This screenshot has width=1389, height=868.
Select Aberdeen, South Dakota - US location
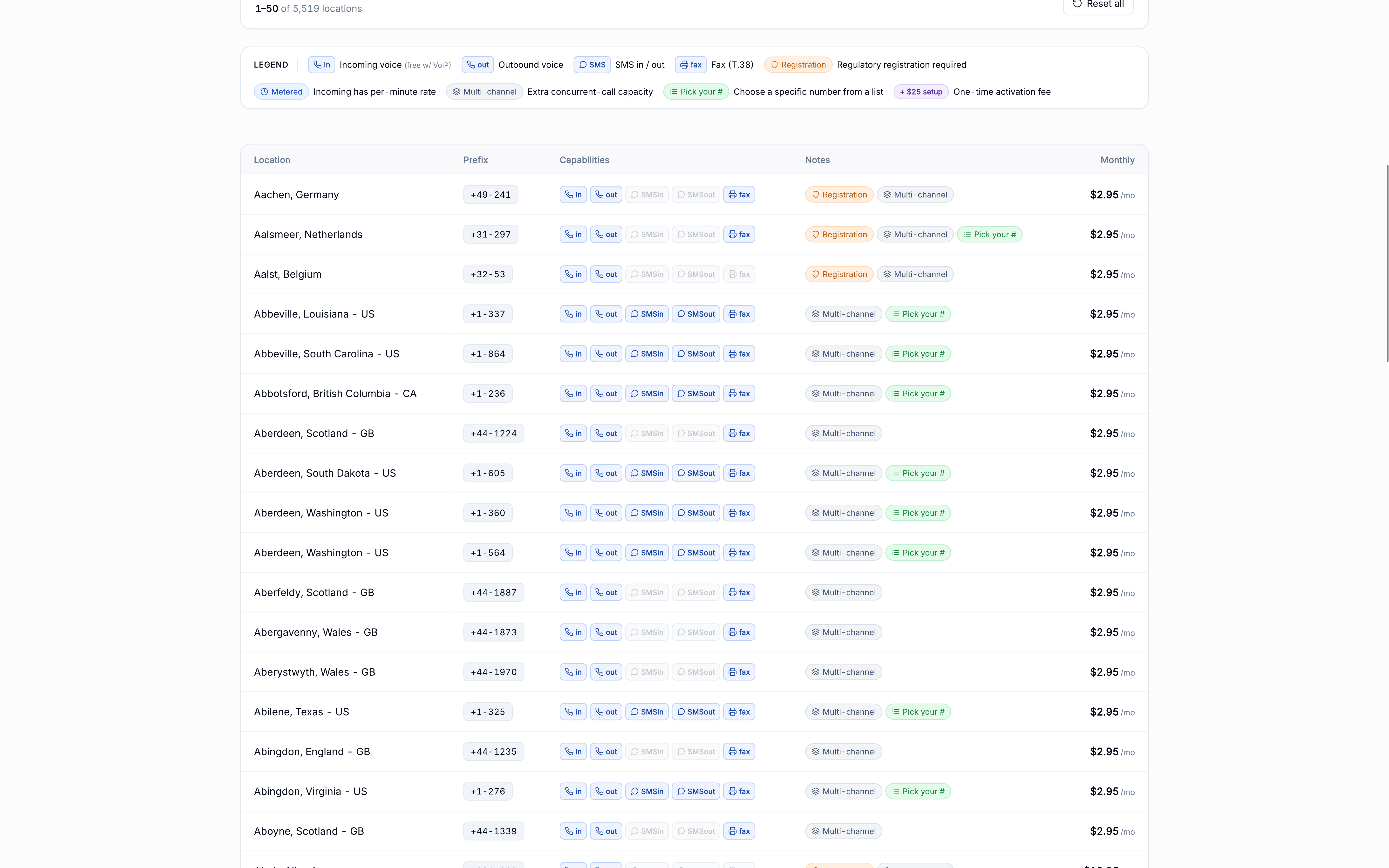[325, 473]
